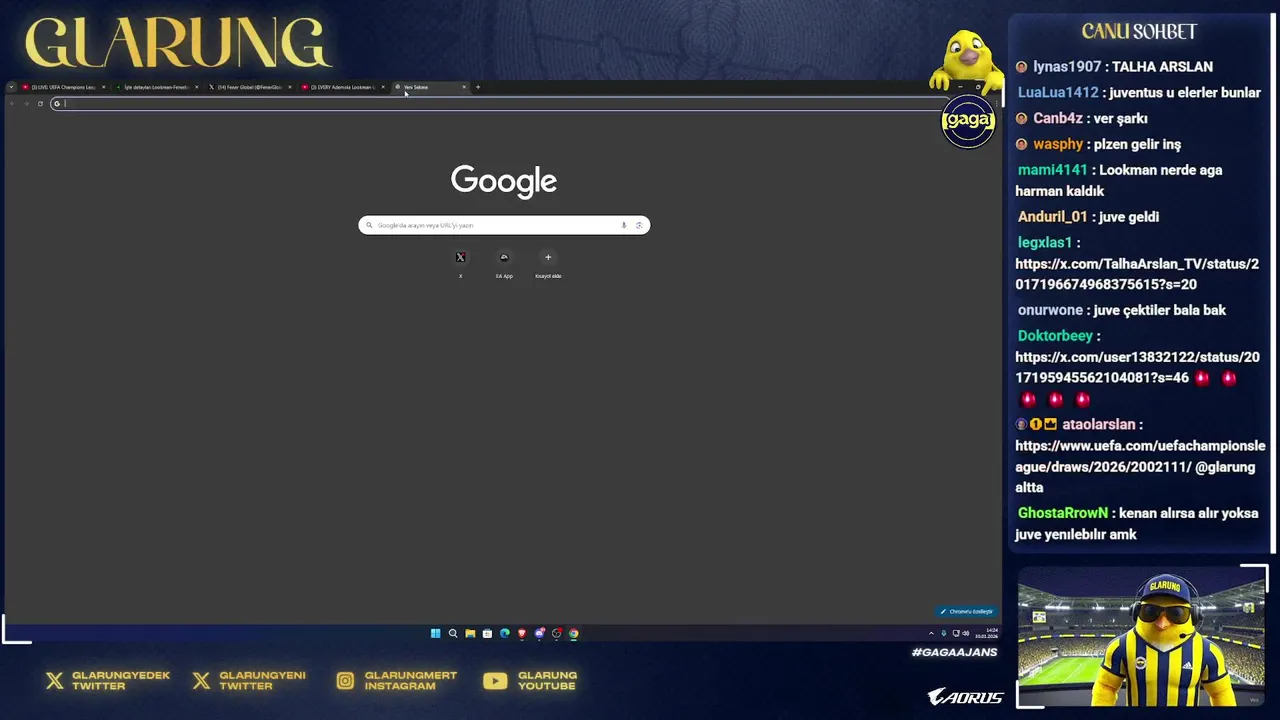
Task: Click username onurwone in chat
Action: 1050,310
